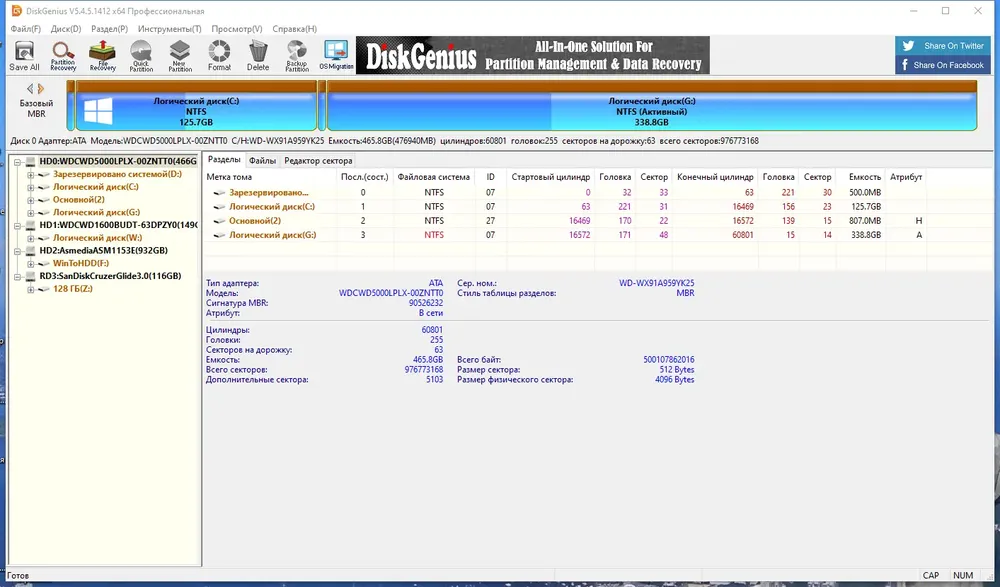Click the DiskGenius banner advertisement

[533, 56]
